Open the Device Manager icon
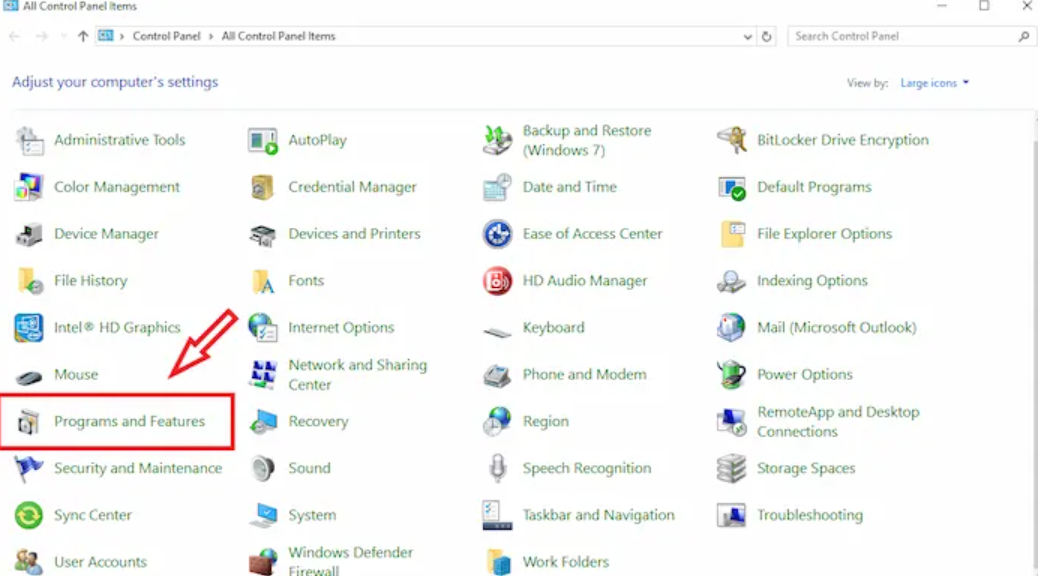 [29, 234]
